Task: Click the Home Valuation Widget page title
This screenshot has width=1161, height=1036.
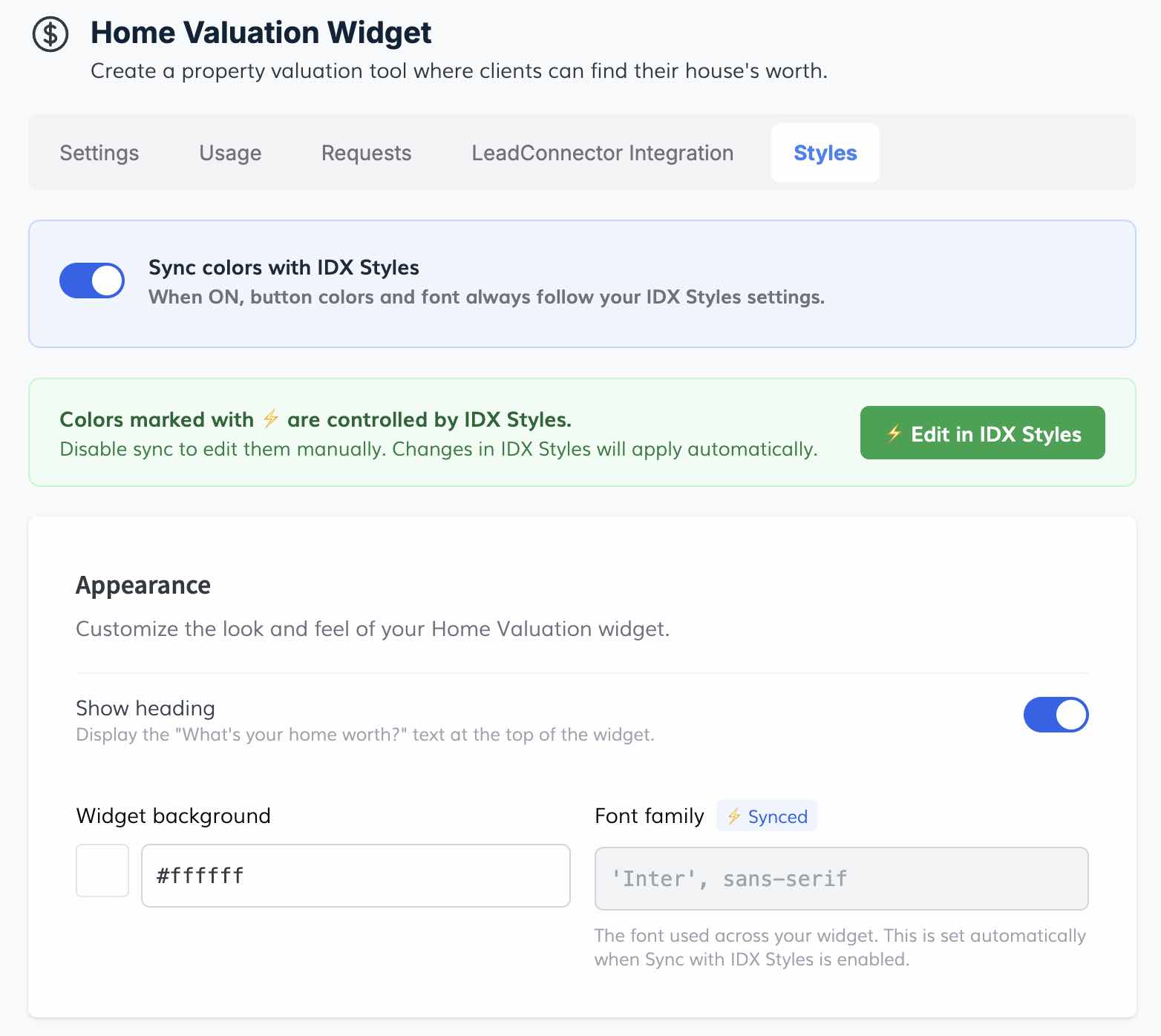Action: pos(261,33)
